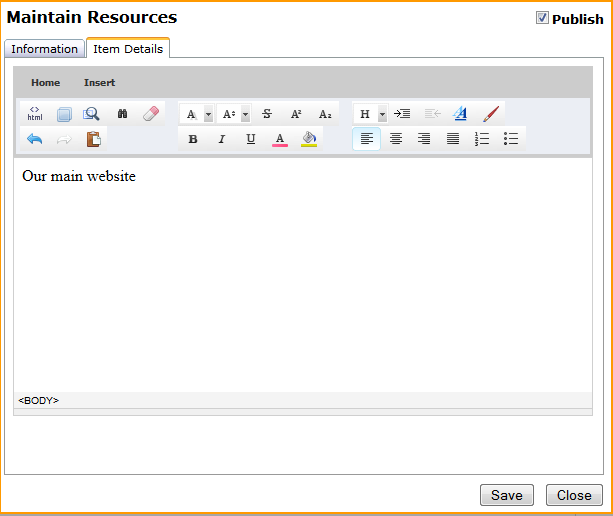Click the heading H button

(x=365, y=114)
